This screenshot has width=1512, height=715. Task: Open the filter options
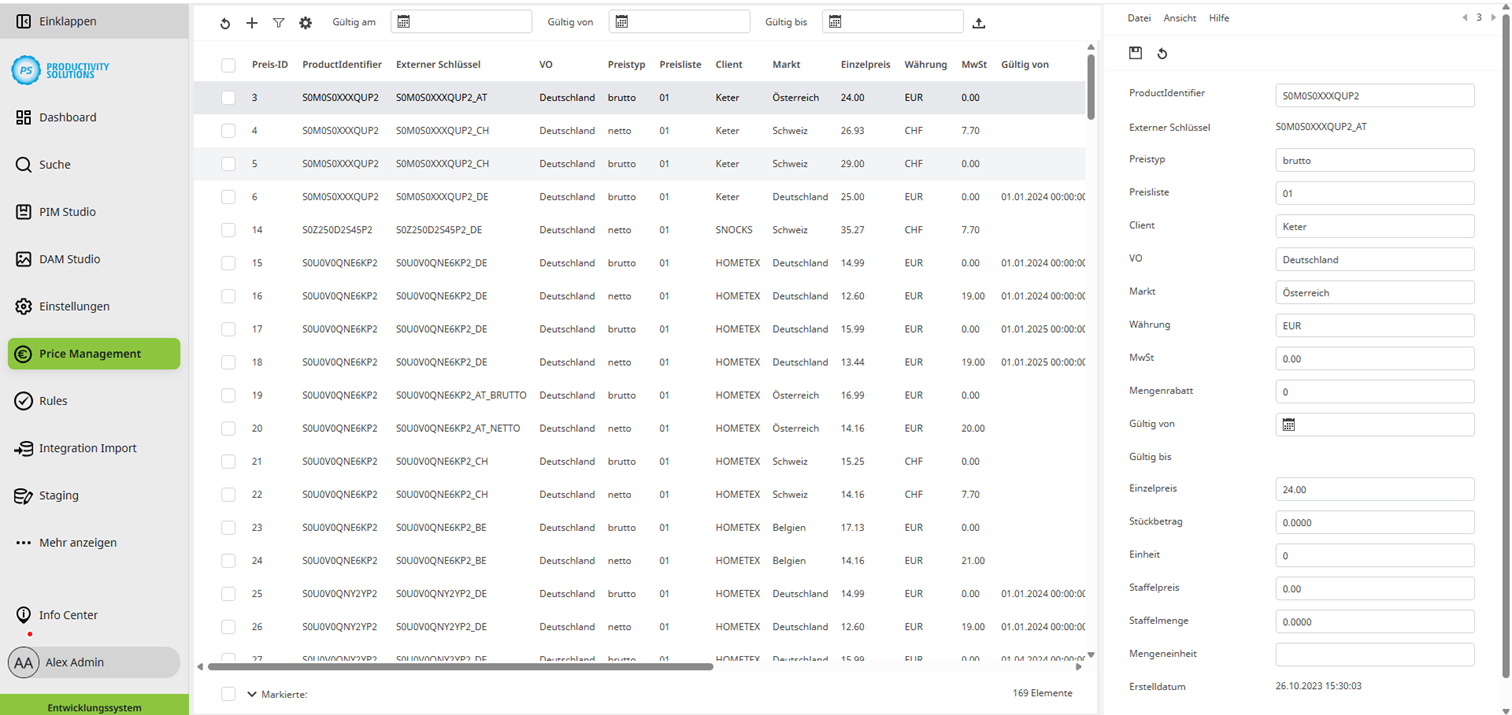278,22
